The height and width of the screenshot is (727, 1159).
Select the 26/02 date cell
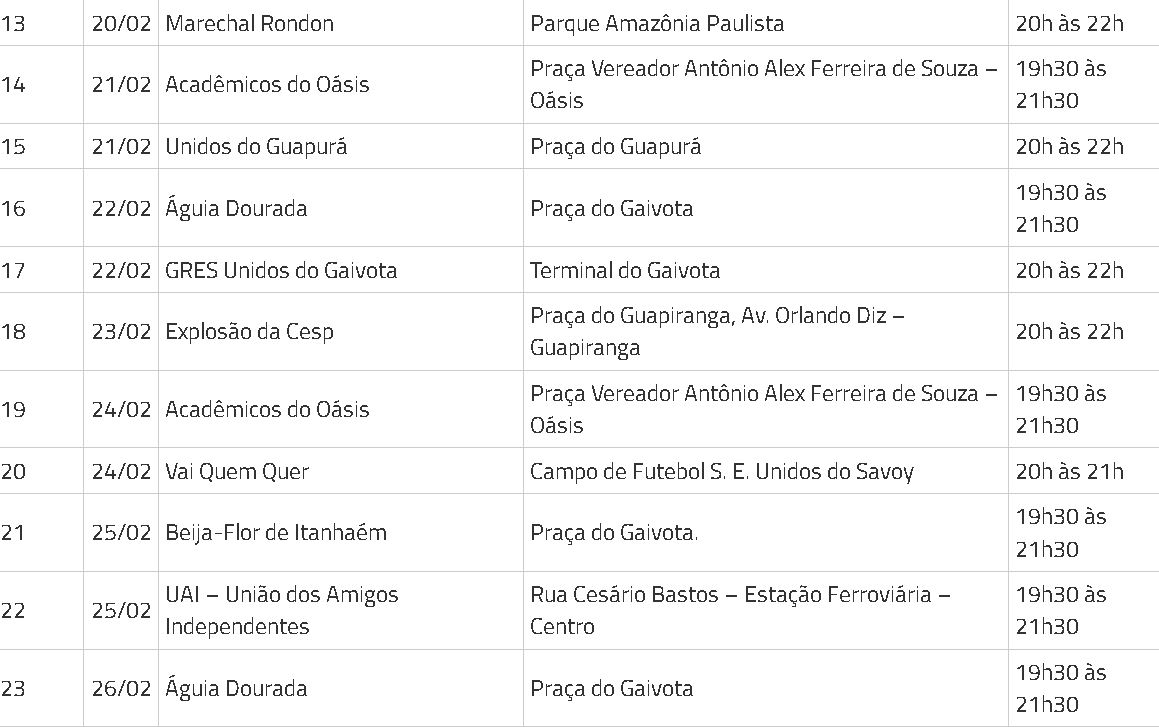pos(121,689)
